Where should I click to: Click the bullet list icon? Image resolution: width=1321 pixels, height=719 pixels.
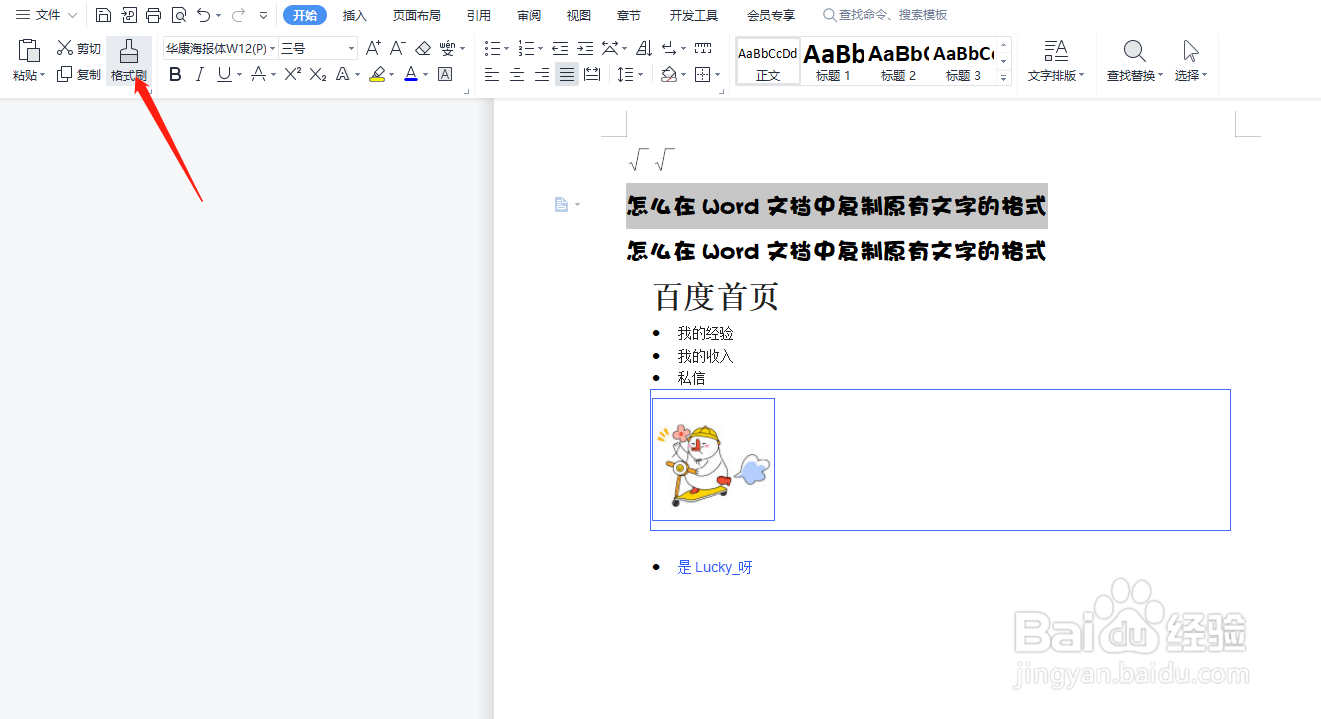pos(492,48)
